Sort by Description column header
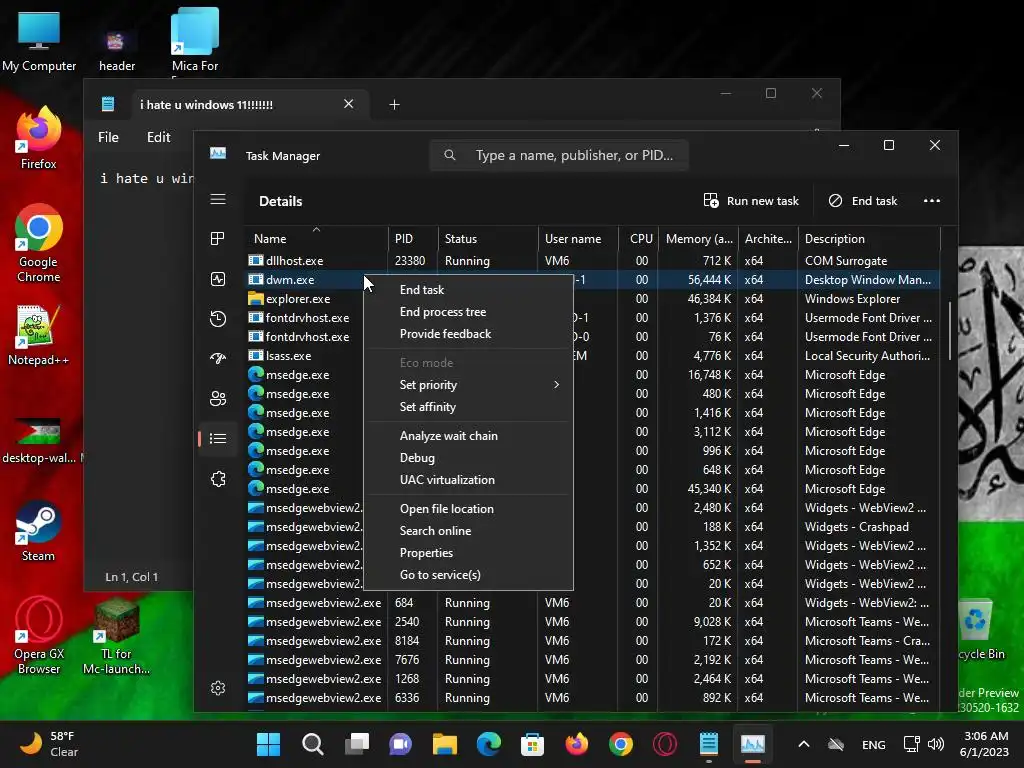 (x=869, y=238)
